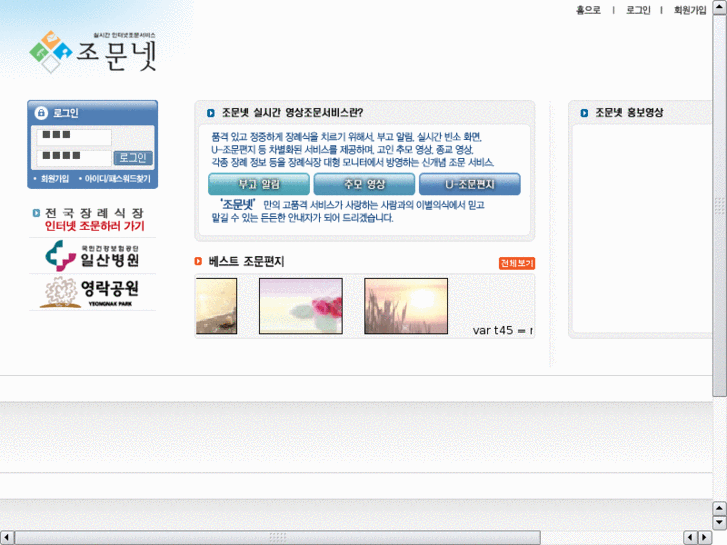Focus the password input field

[x=74, y=157]
